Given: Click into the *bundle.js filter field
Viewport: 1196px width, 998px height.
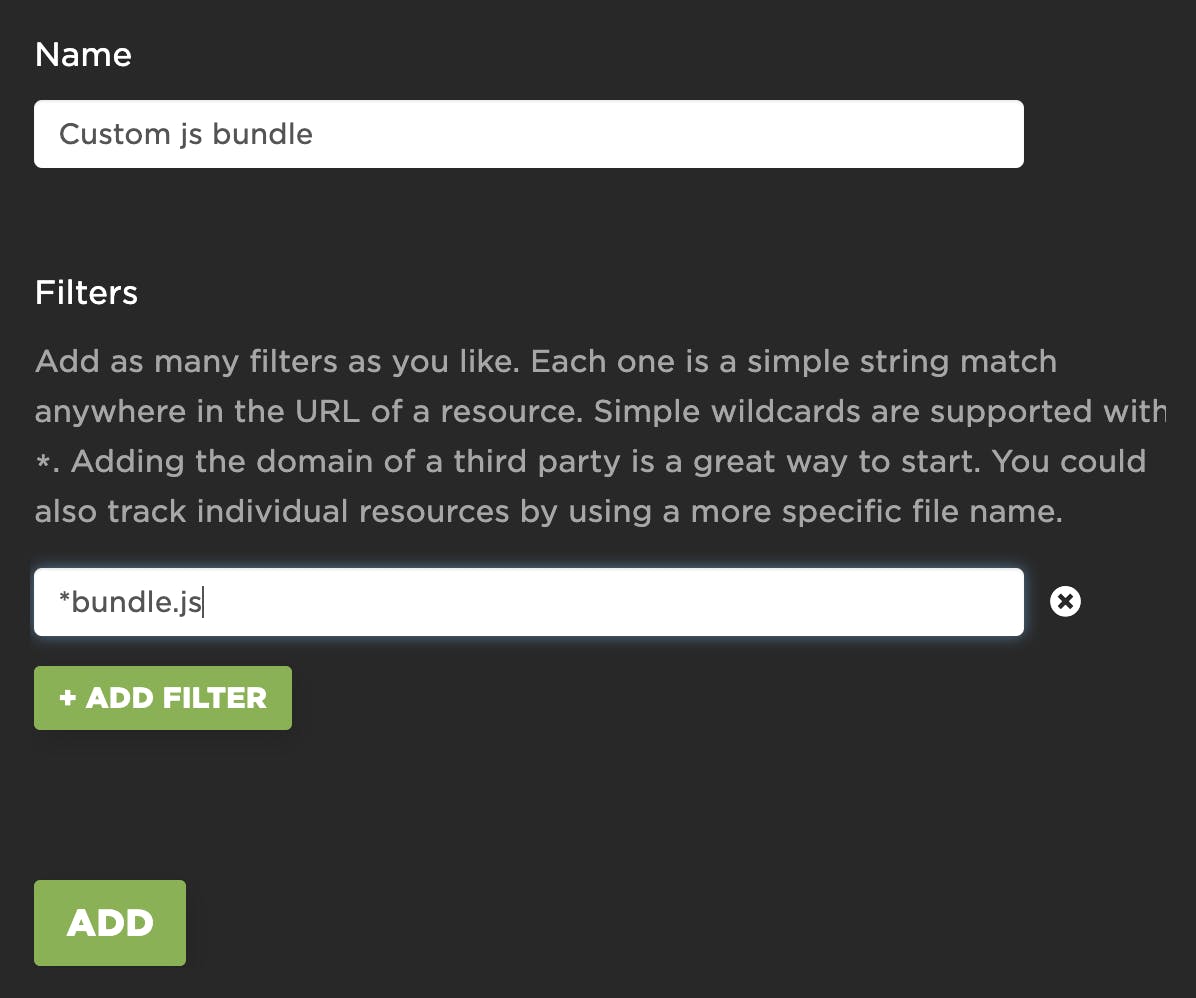Looking at the screenshot, I should tap(528, 602).
